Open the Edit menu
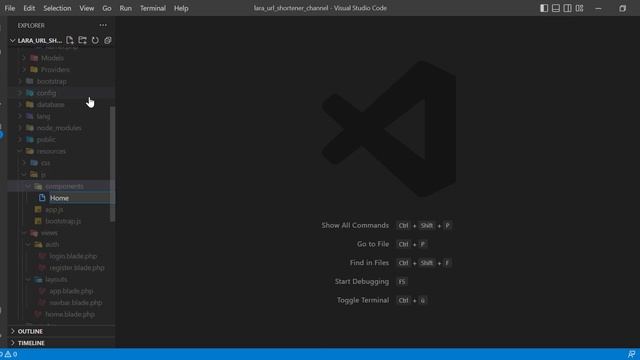The width and height of the screenshot is (640, 360). 29,8
